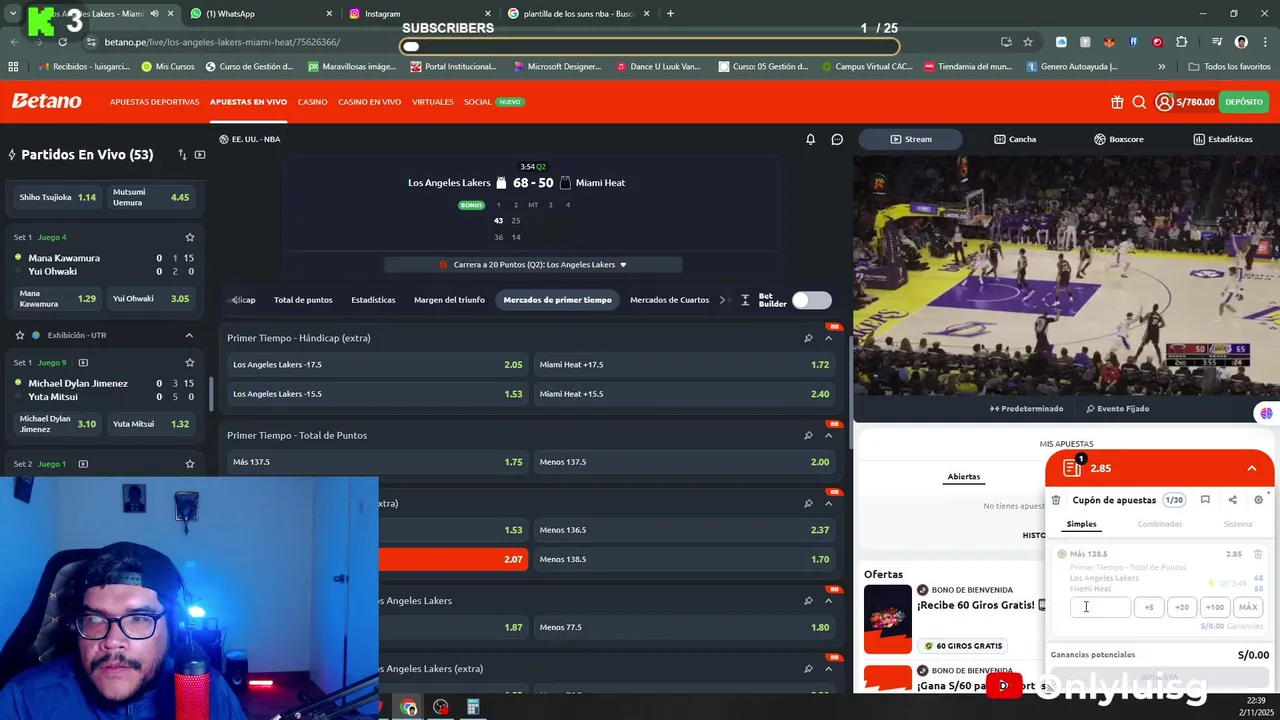Open the Betano search icon
Image resolution: width=1280 pixels, height=720 pixels.
(x=1139, y=102)
